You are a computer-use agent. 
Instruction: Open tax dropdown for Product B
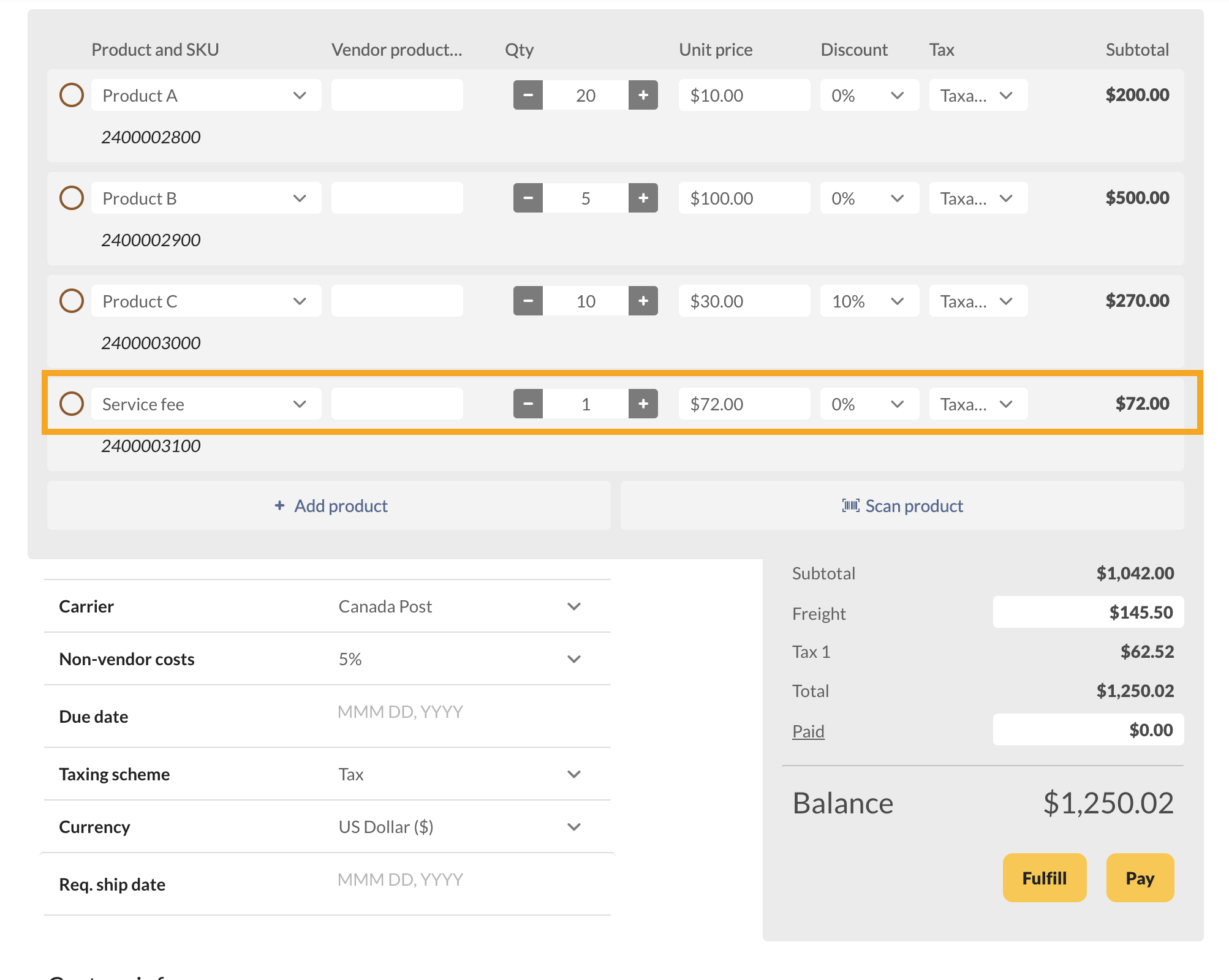point(978,198)
